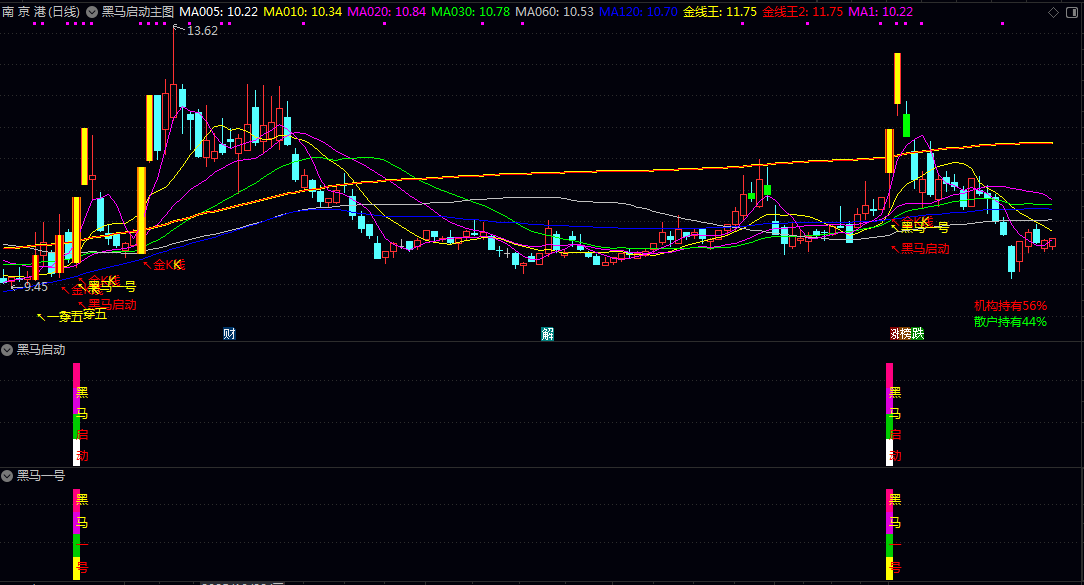The height and width of the screenshot is (585, 1084).
Task: Click the 南京港(日线) stock title
Action: pos(41,12)
